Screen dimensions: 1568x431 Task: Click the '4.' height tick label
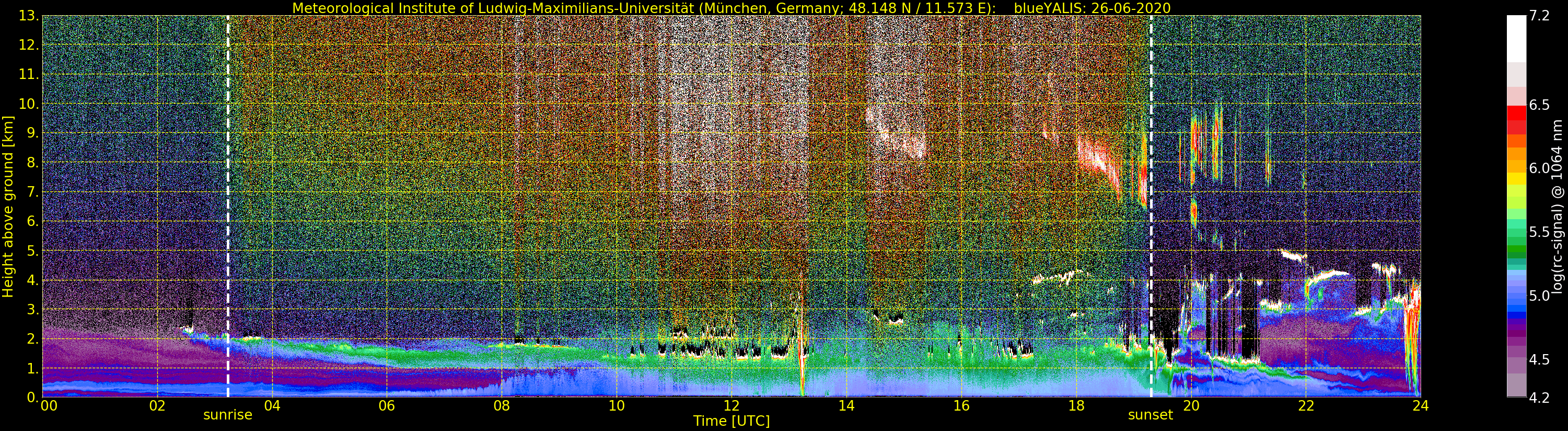click(x=33, y=280)
